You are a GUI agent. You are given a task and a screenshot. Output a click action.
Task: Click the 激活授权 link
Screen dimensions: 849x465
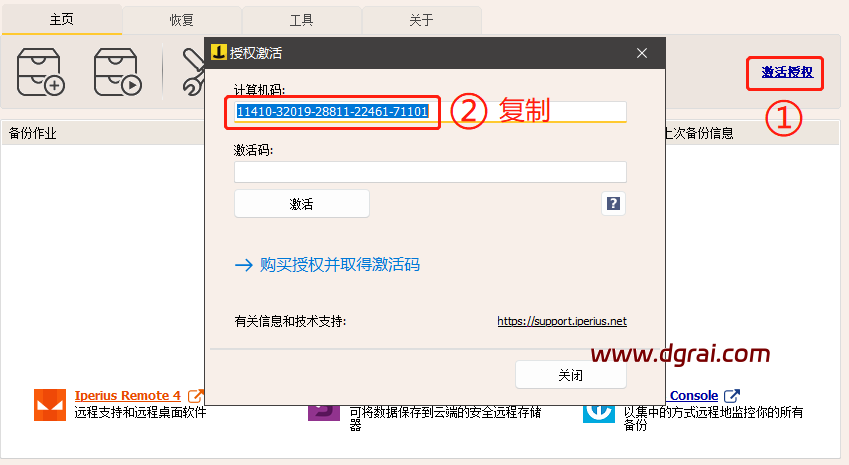(787, 72)
